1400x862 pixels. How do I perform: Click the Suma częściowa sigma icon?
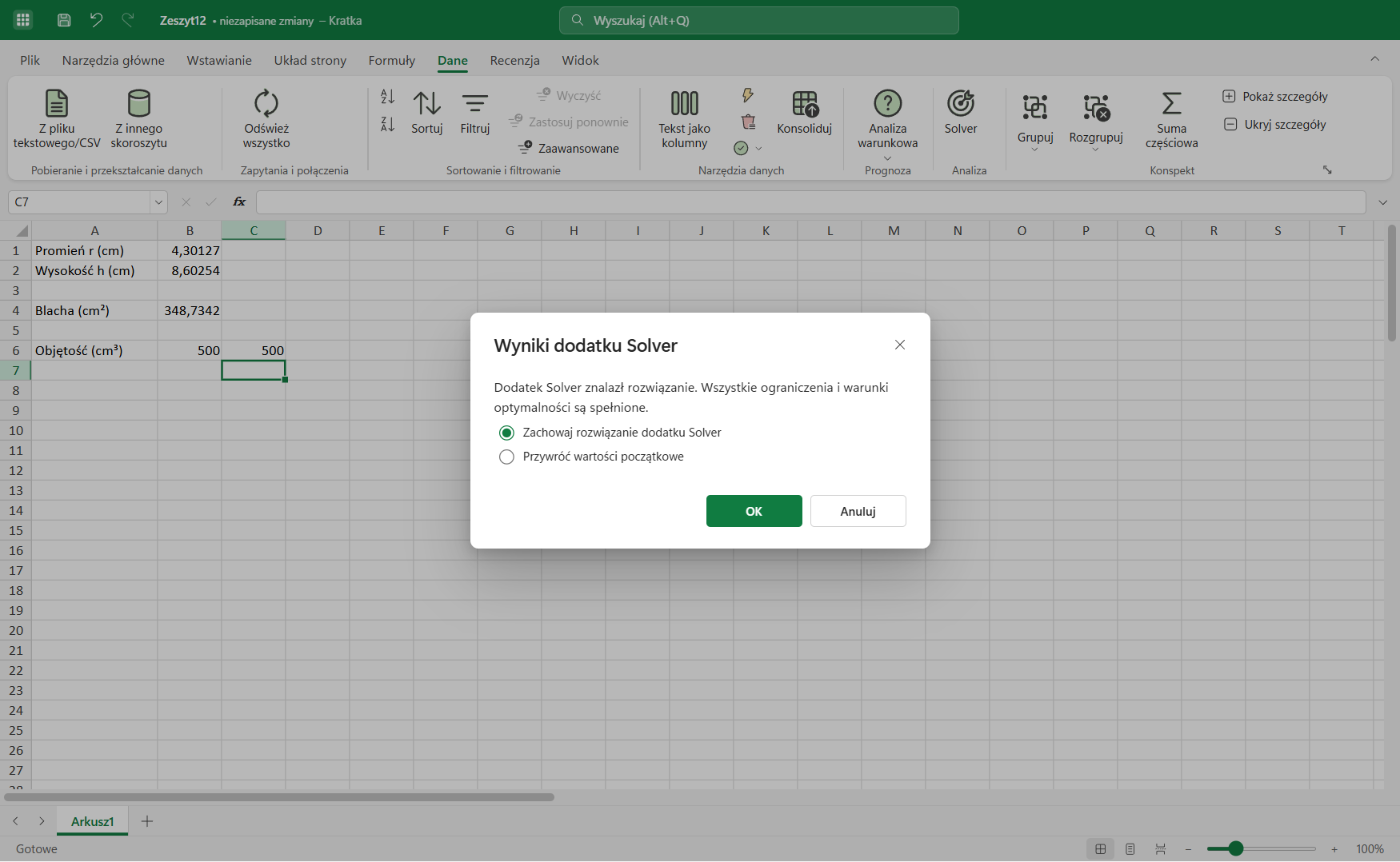[x=1171, y=119]
